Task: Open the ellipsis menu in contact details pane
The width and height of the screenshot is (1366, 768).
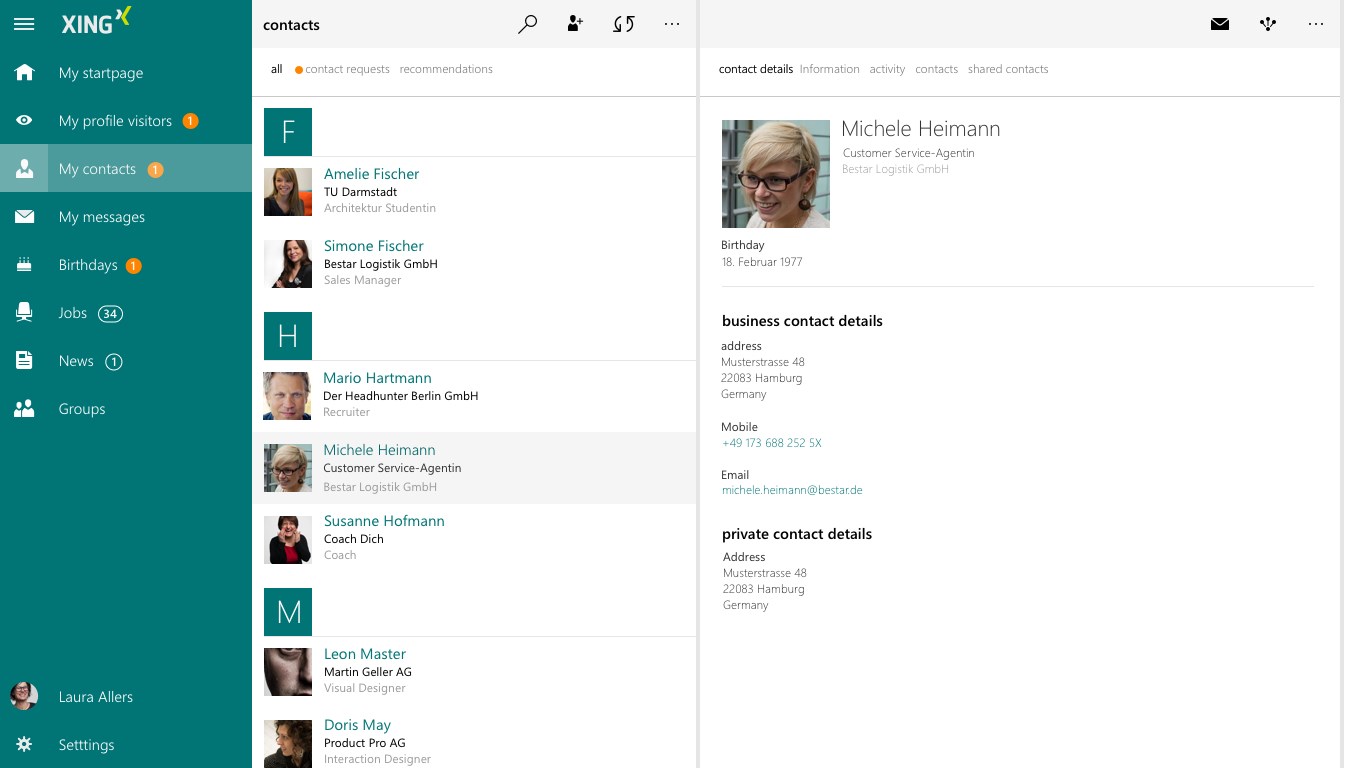Action: pos(1316,24)
